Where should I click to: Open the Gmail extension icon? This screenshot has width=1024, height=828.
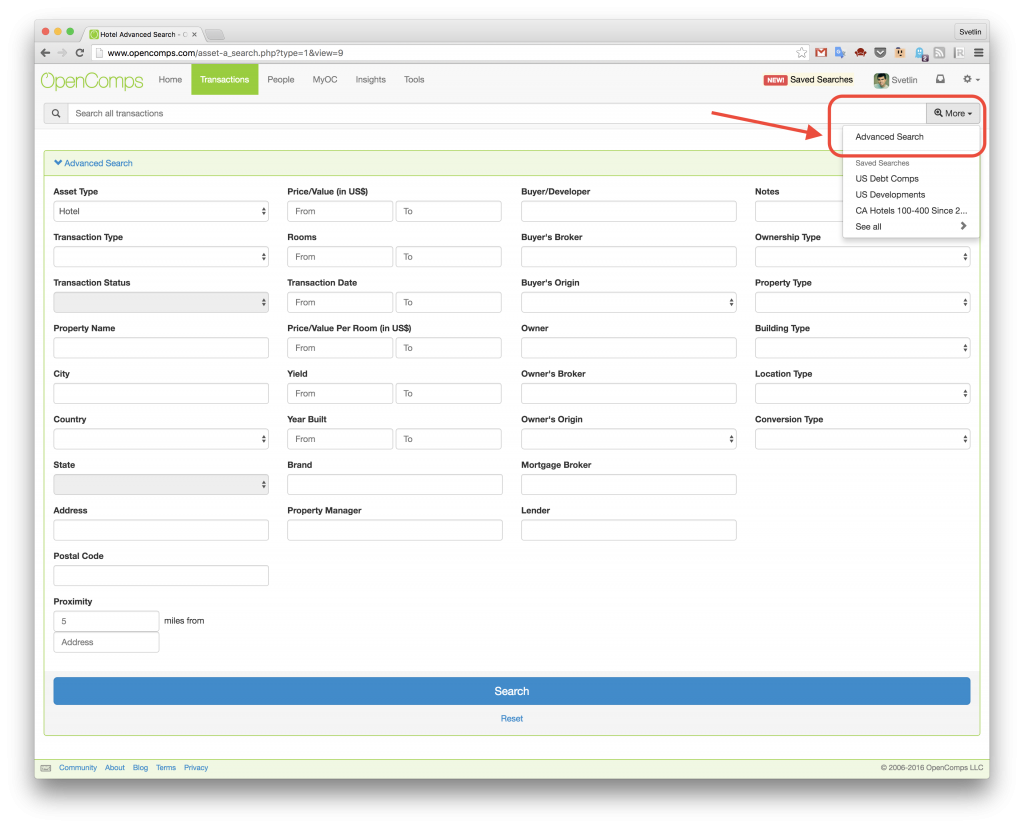[821, 53]
